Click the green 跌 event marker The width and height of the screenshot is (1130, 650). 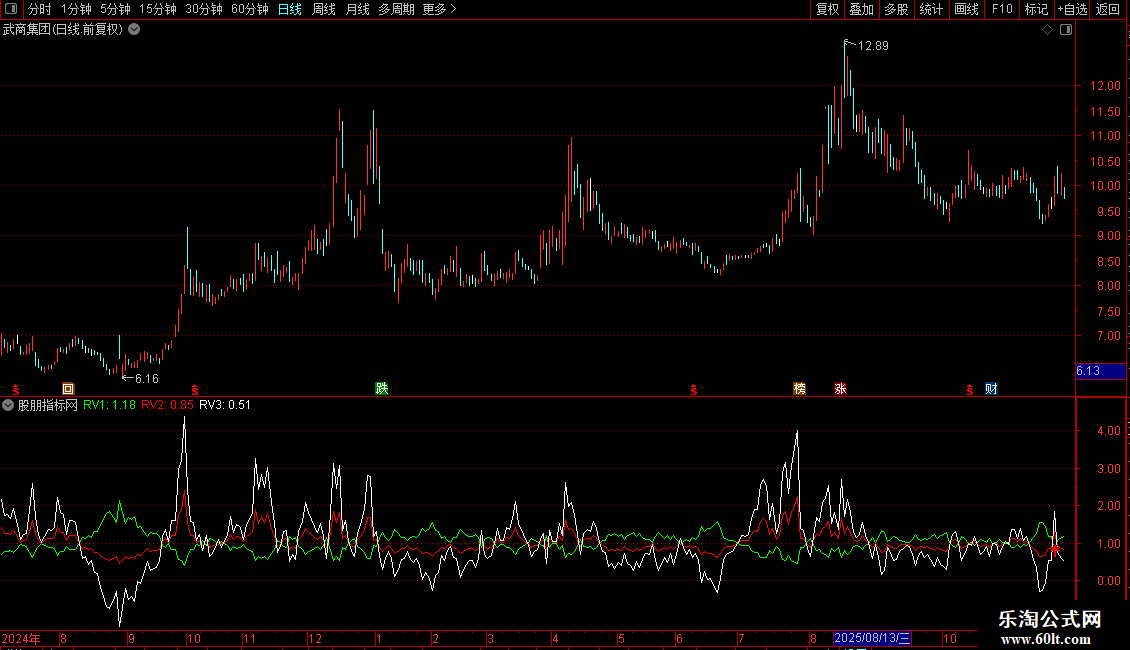[x=382, y=389]
